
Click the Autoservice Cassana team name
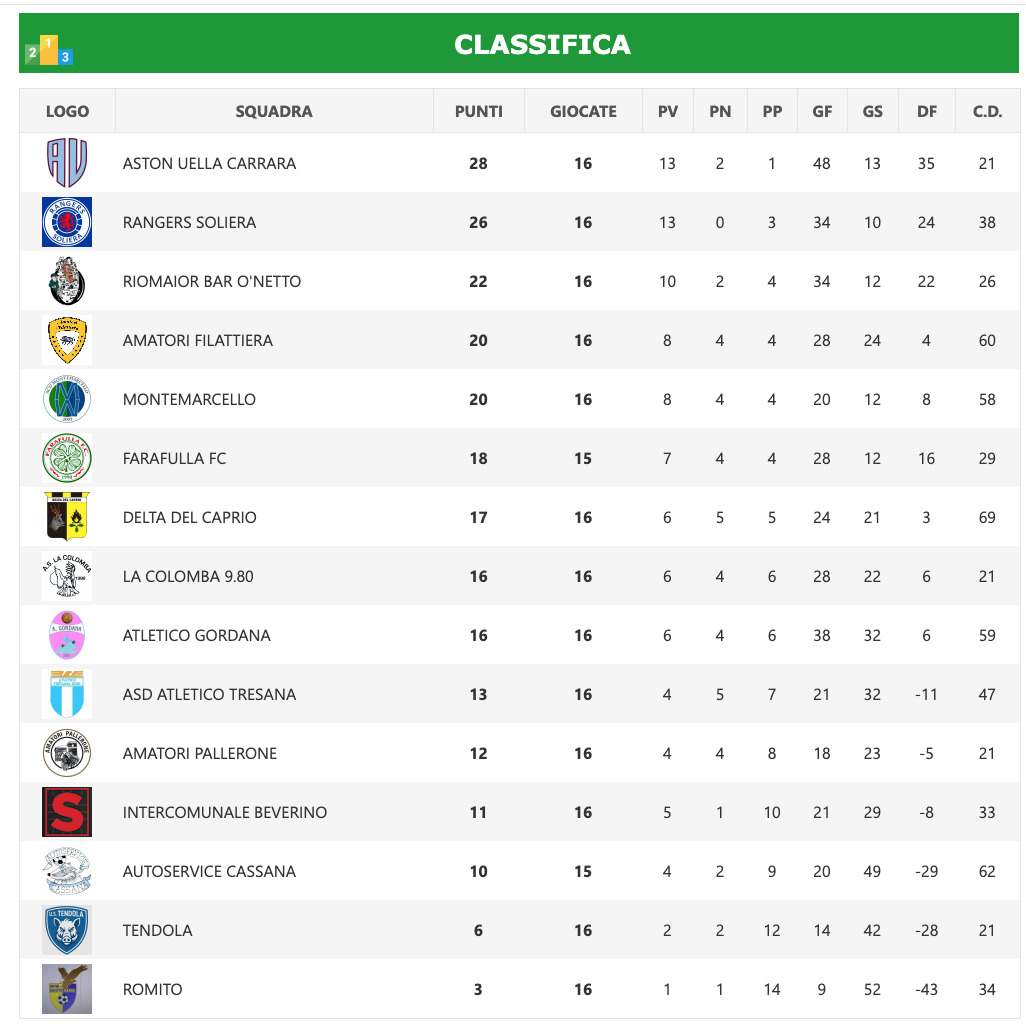[x=209, y=871]
